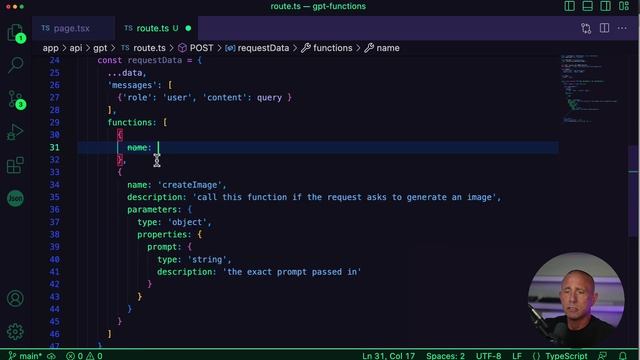Open the Extensions view
Image resolution: width=640 pixels, height=360 pixels.
15,165
